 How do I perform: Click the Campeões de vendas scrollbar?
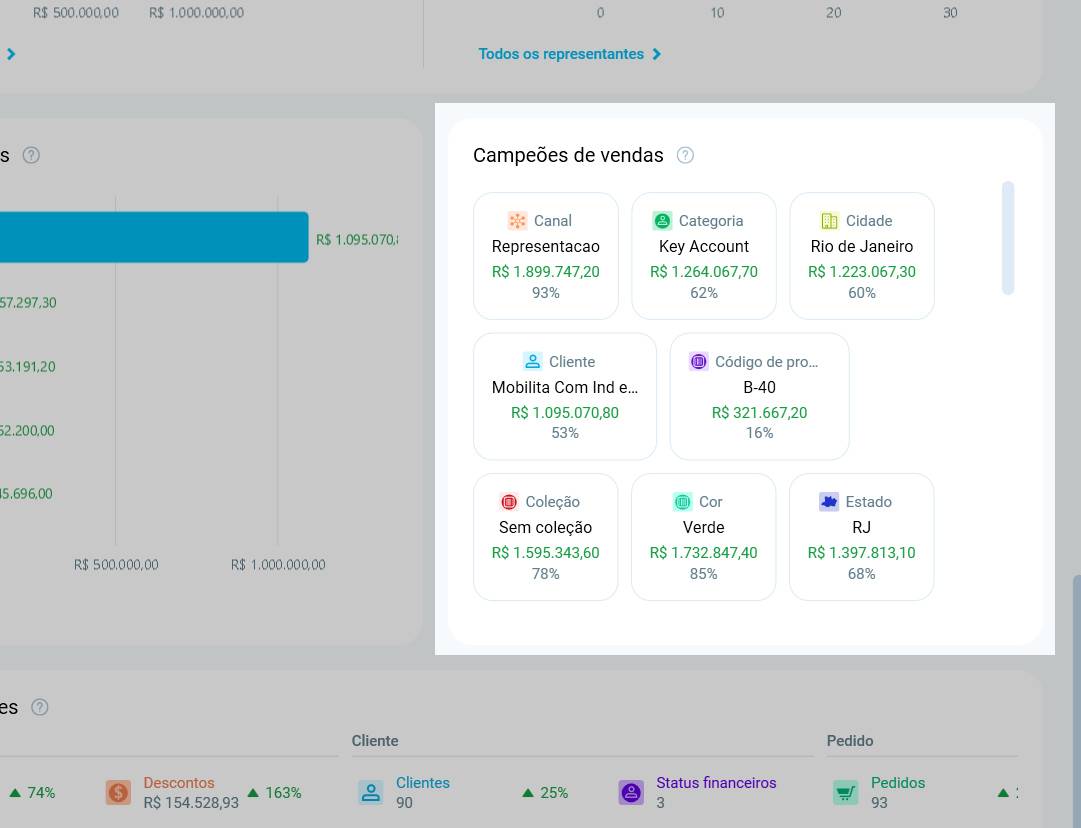click(x=1008, y=238)
